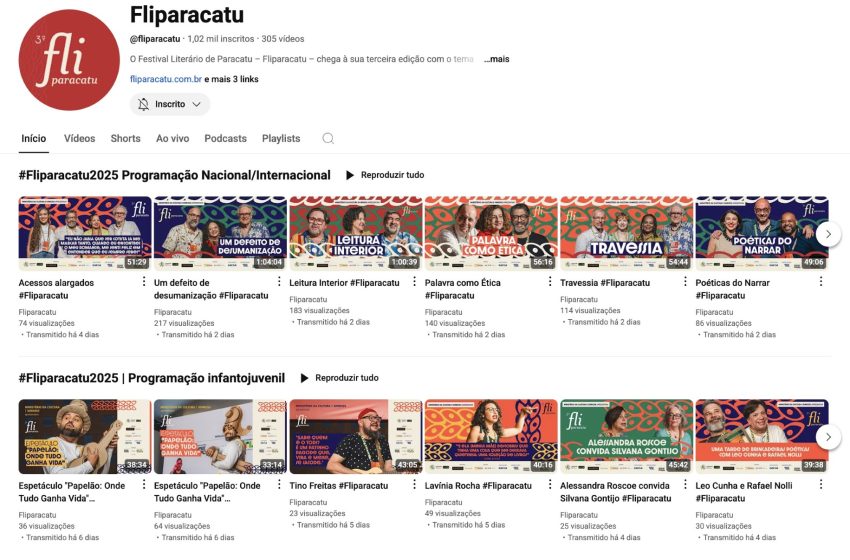850x560 pixels.
Task: Advance the infantojuvenil carousel with next arrow
Action: tap(828, 437)
